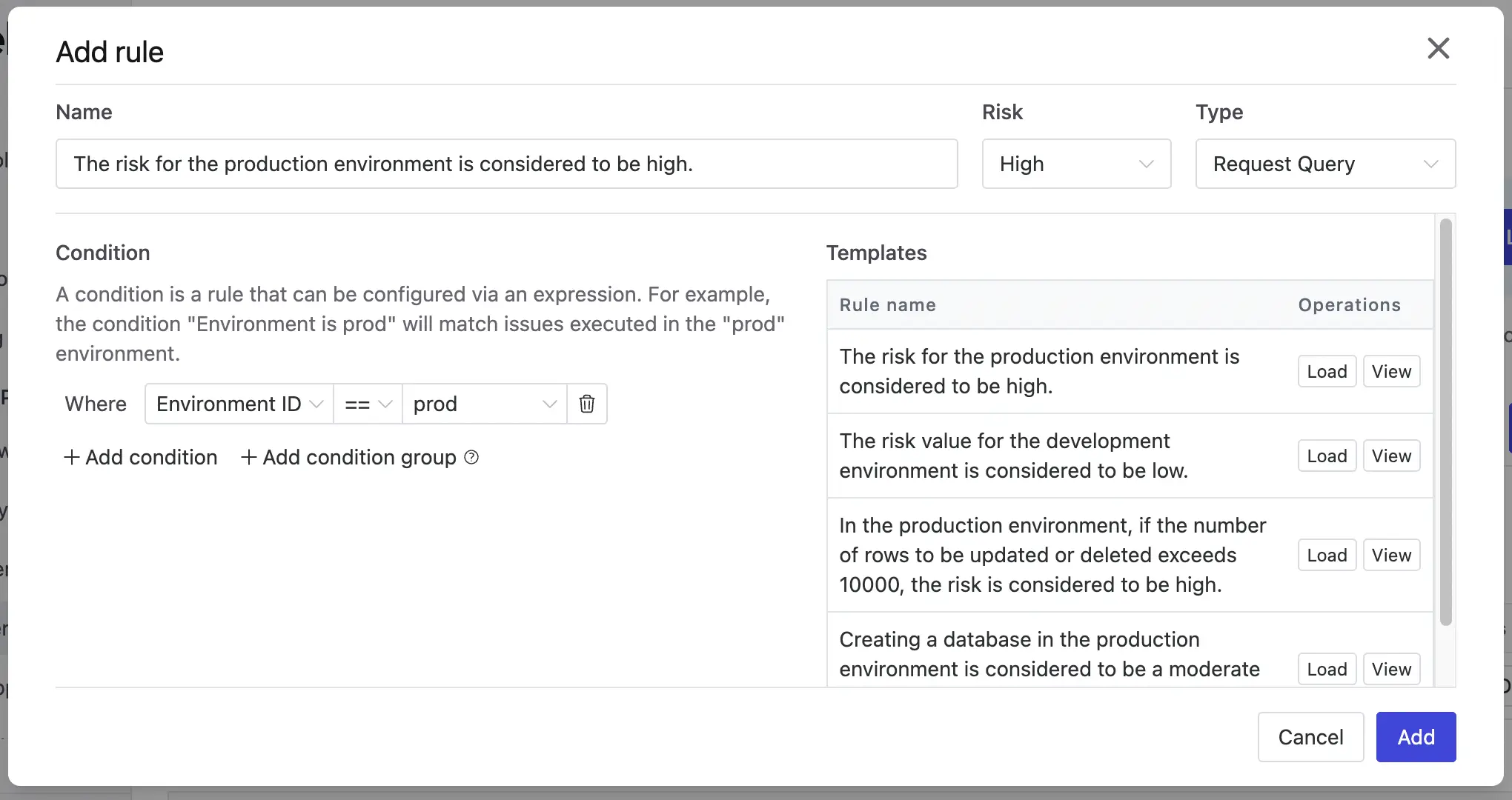Open the Risk dropdown showing High

point(1076,164)
